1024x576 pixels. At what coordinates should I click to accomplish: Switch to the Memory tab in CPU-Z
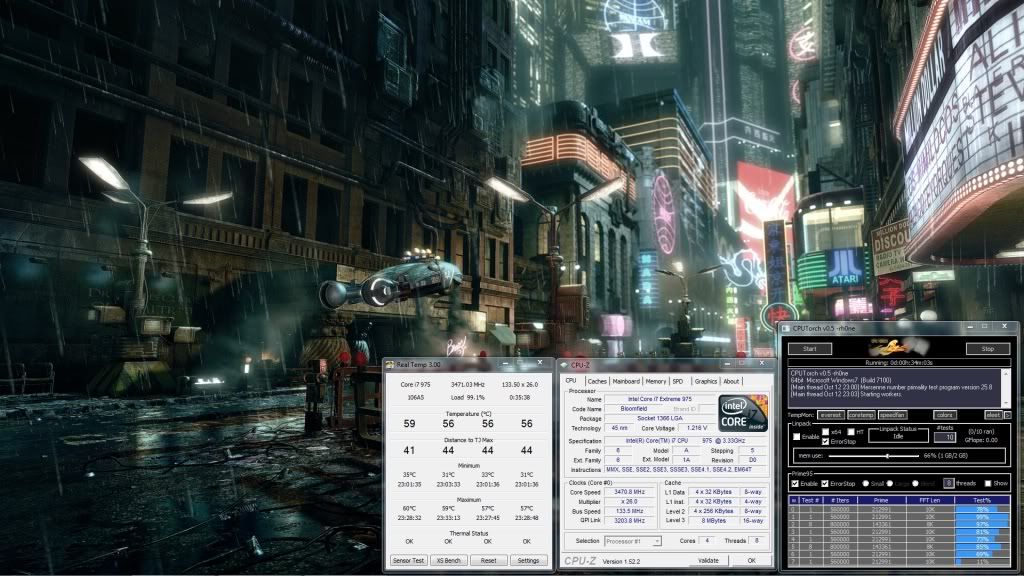pyautogui.click(x=656, y=381)
